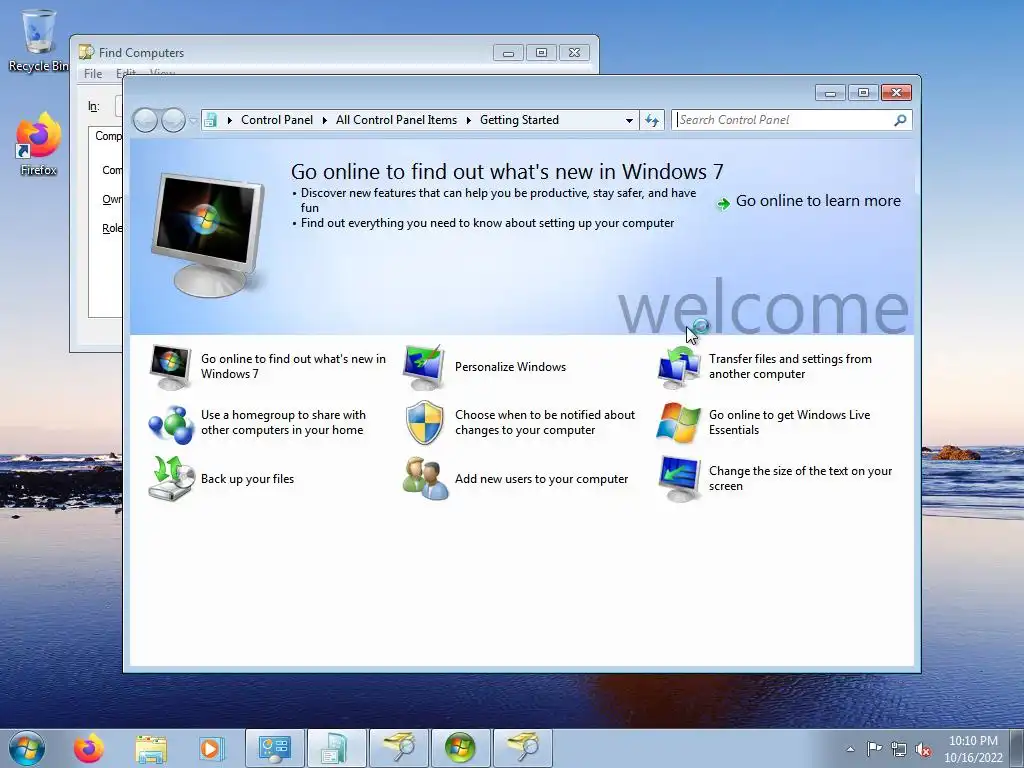Open the Add new users icon
This screenshot has height=768, width=1024.
point(425,479)
